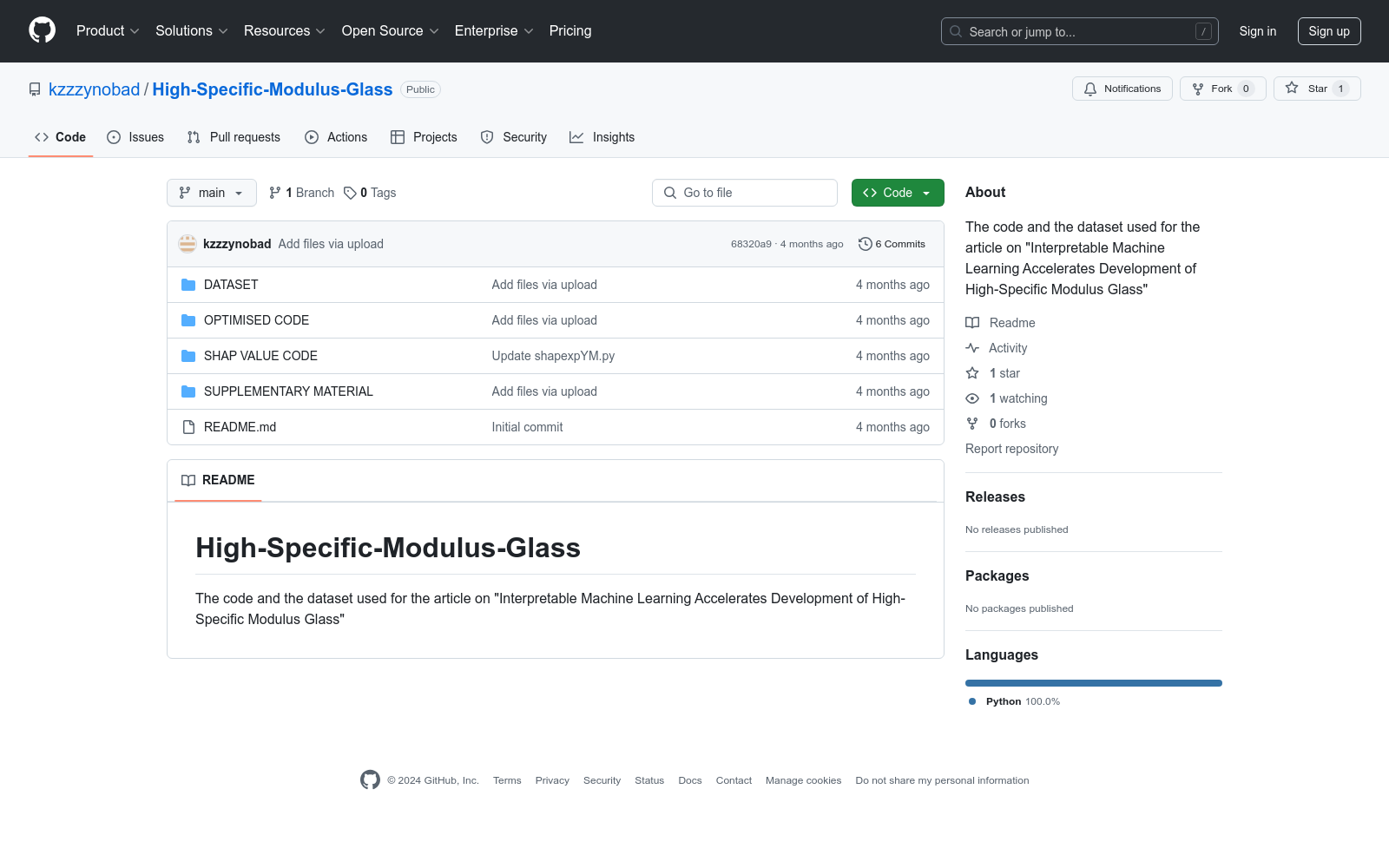This screenshot has width=1389, height=868.
Task: Open the Initial commit message link
Action: 527,427
